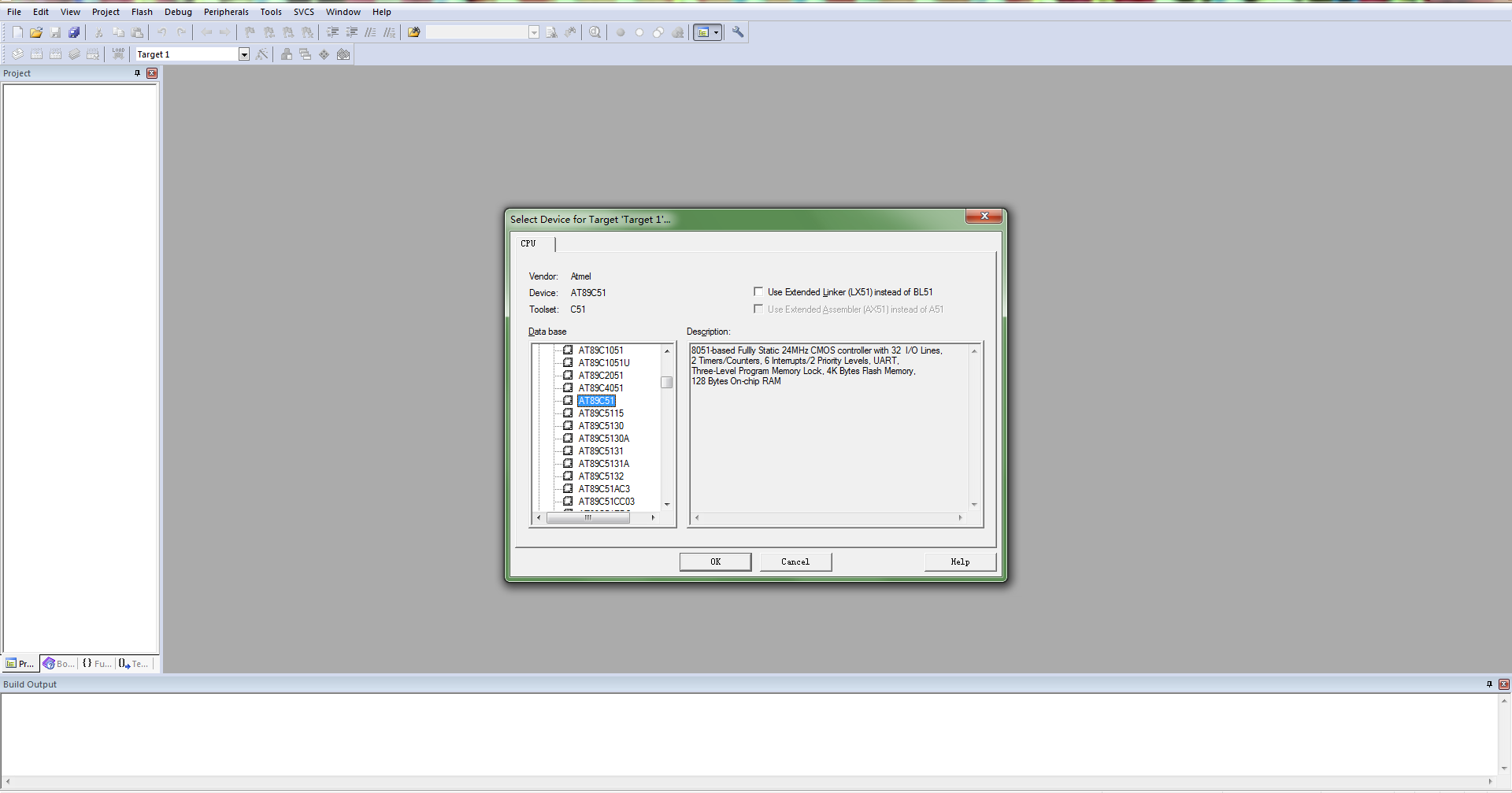Click the Clear All Bookmarks icon
This screenshot has height=793, width=1512.
click(x=308, y=32)
